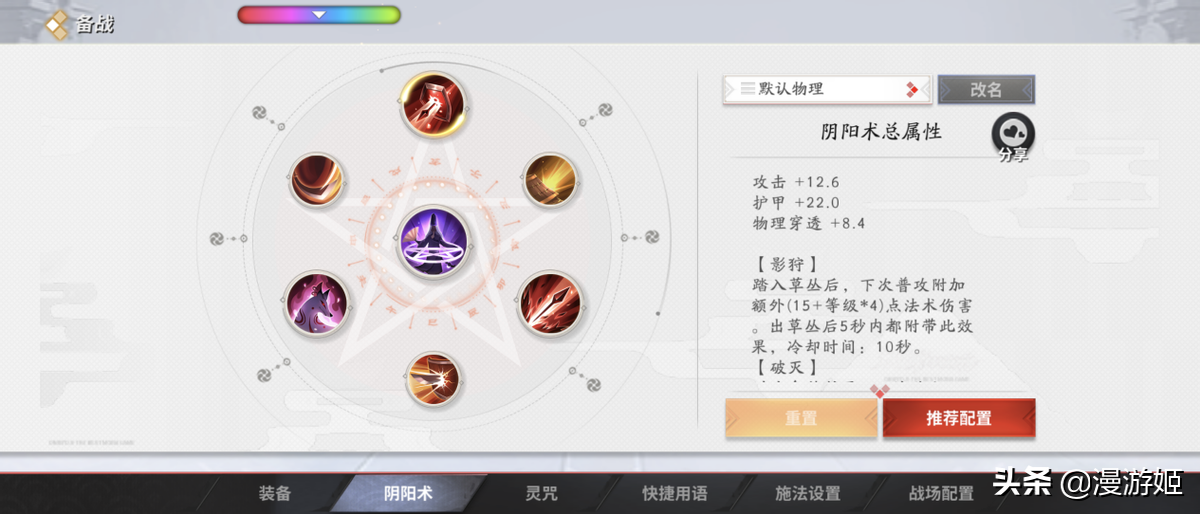Click the rainbow bar's down arrow
The image size is (1200, 514).
[x=319, y=14]
